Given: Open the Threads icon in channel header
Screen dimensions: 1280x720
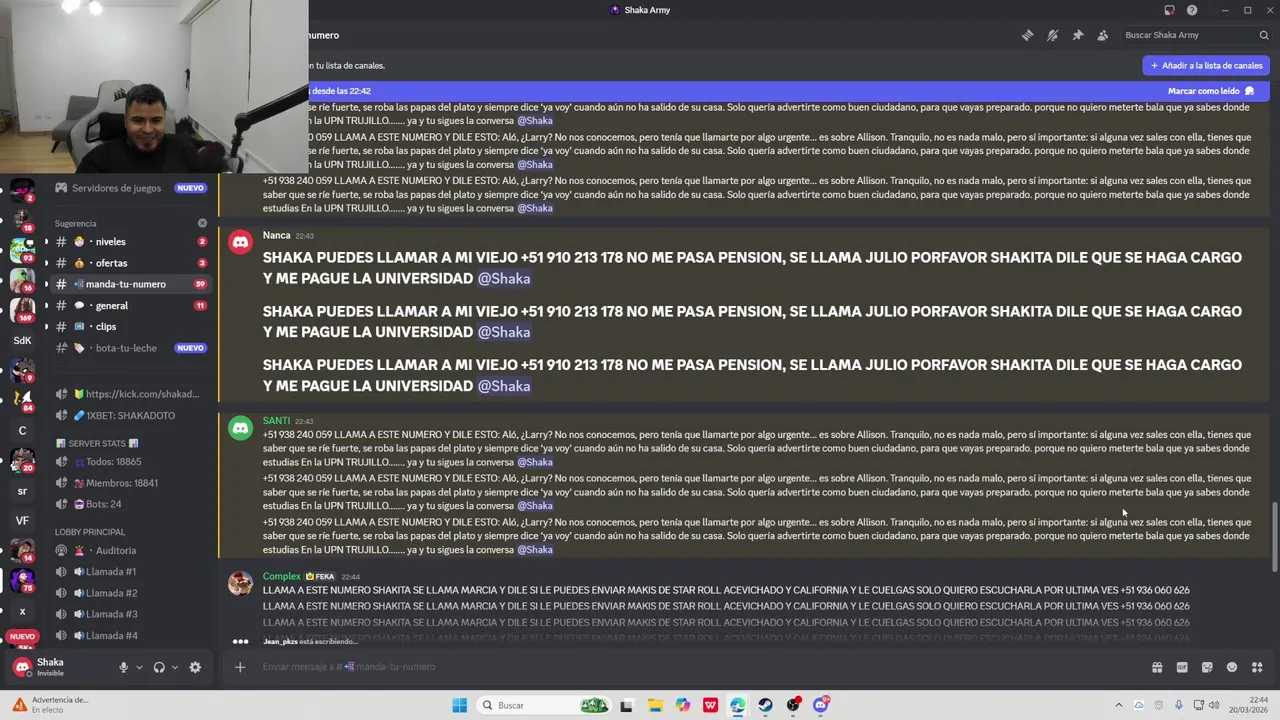Looking at the screenshot, I should pos(1027,35).
